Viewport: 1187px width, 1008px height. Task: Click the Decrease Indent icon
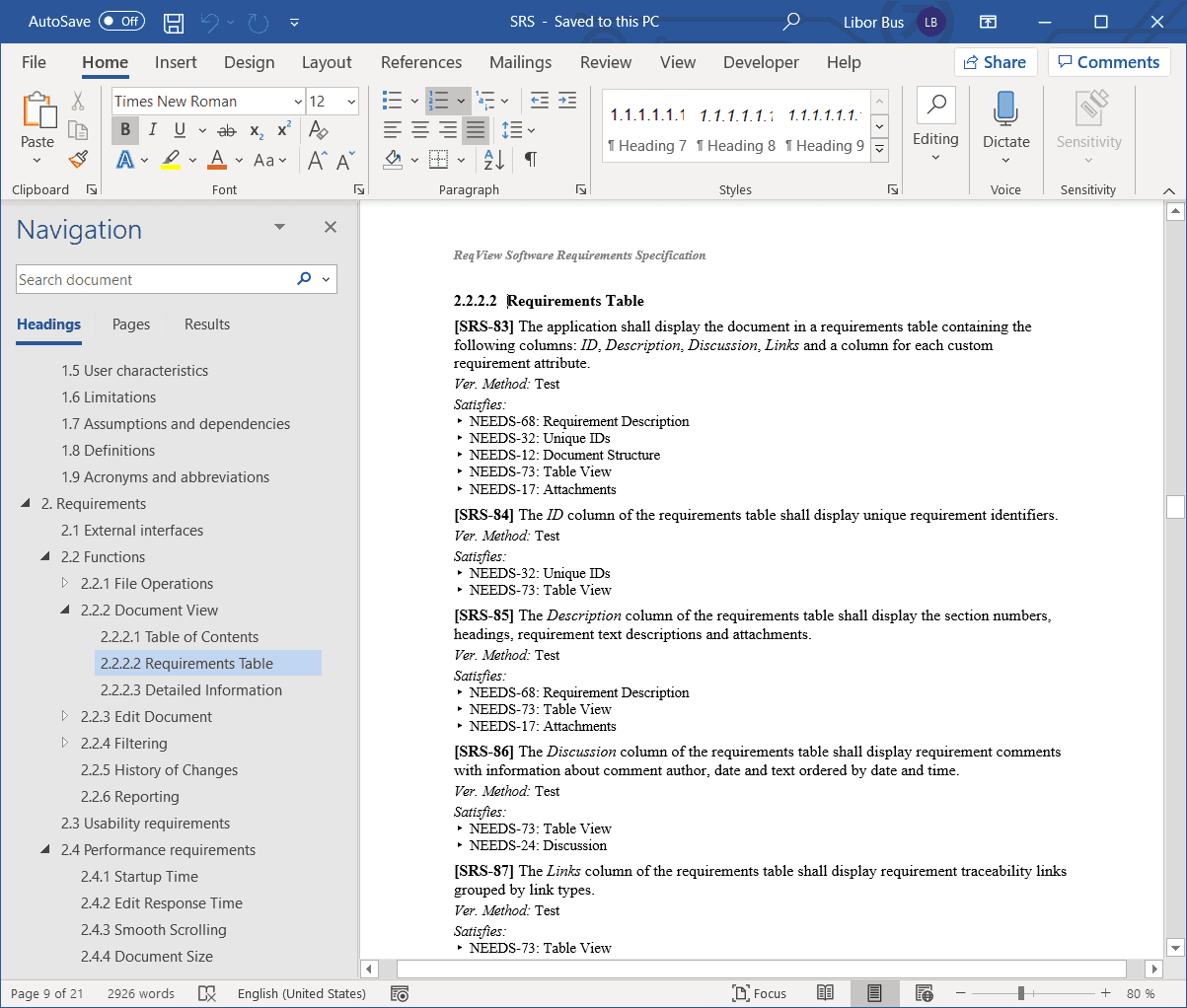pos(540,101)
